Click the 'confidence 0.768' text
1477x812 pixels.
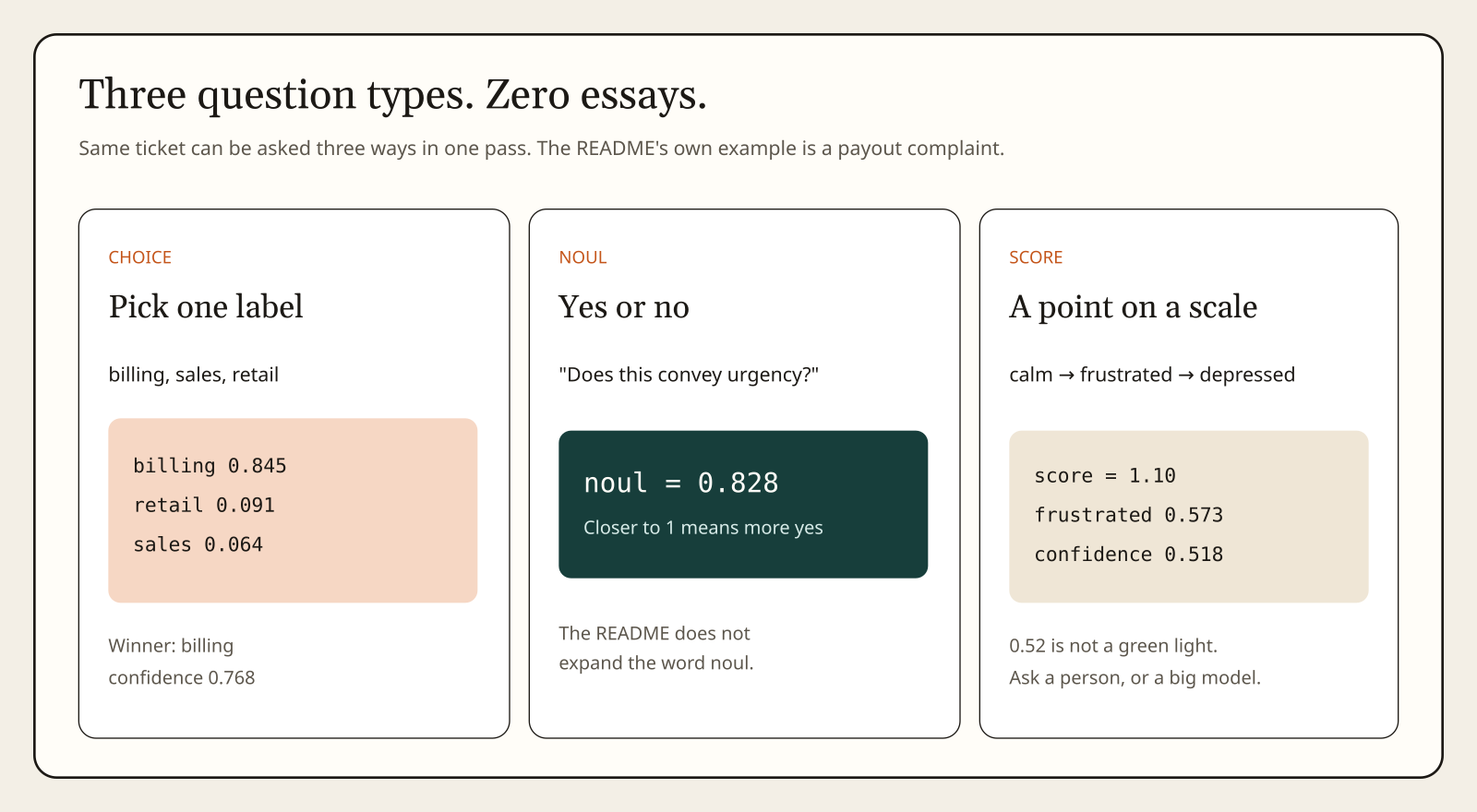click(x=182, y=677)
